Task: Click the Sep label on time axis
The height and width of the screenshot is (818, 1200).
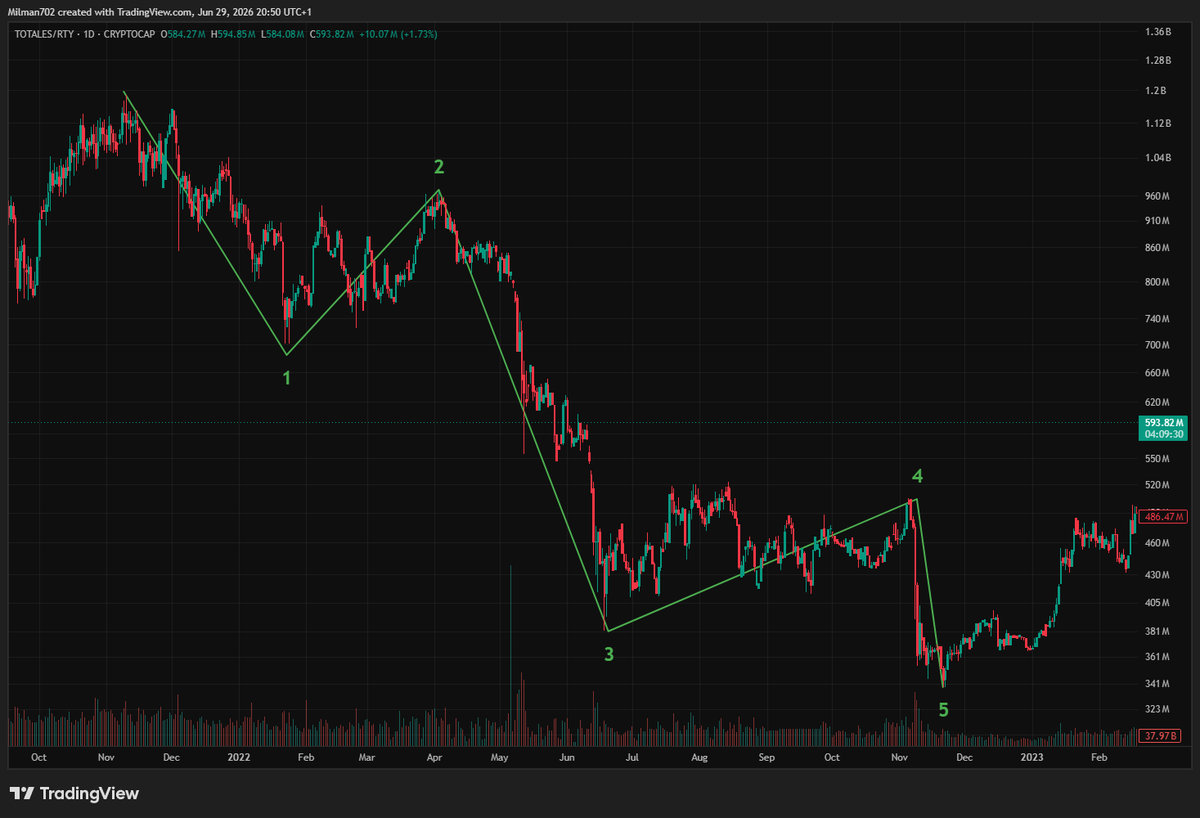Action: pos(766,758)
